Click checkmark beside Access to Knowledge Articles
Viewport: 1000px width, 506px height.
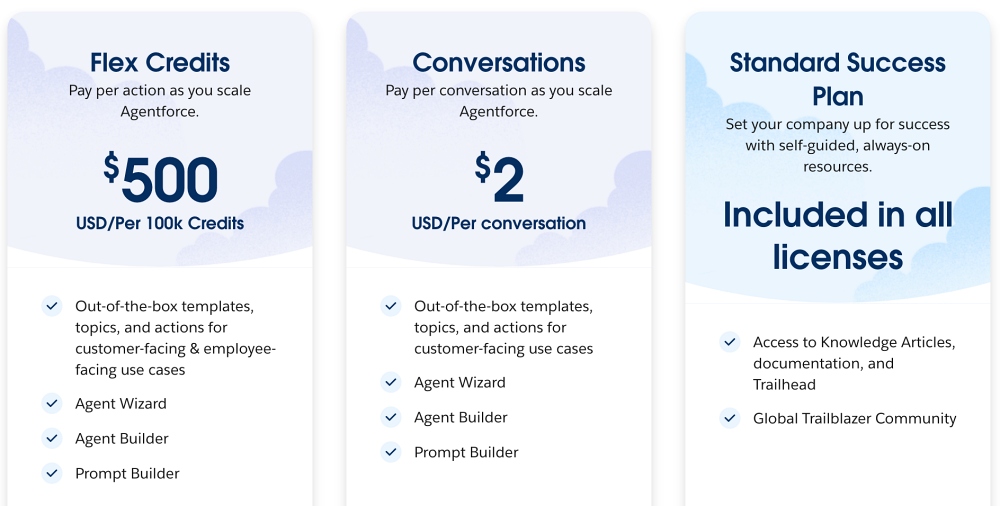(730, 342)
